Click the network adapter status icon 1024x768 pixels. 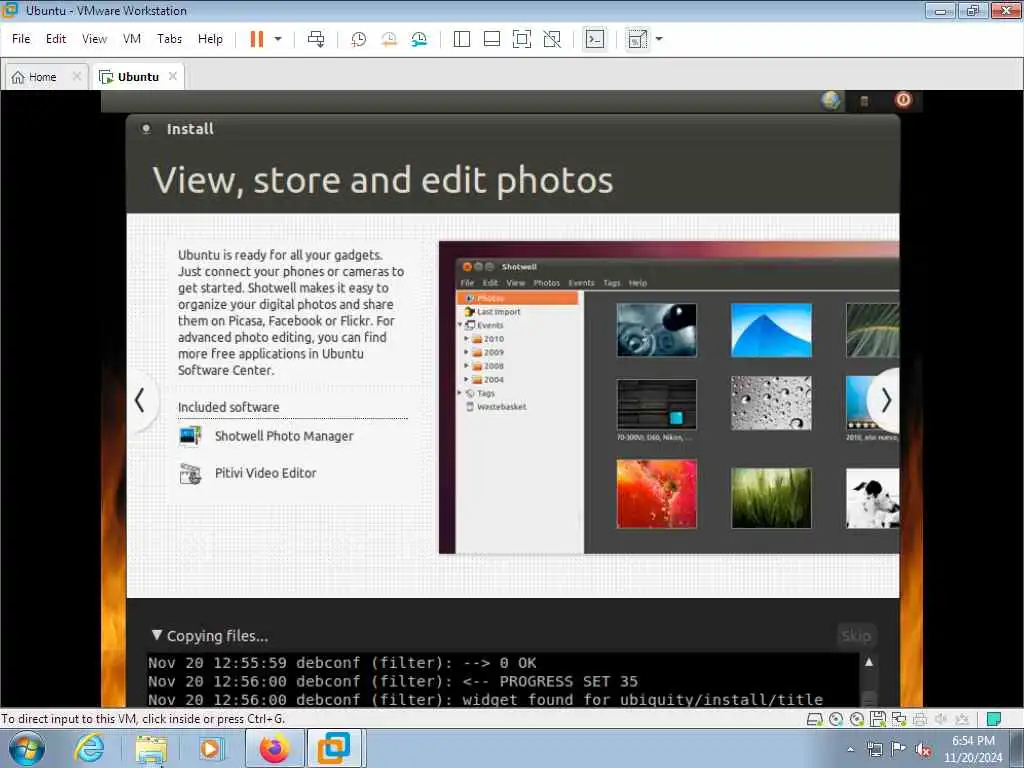[x=899, y=720]
